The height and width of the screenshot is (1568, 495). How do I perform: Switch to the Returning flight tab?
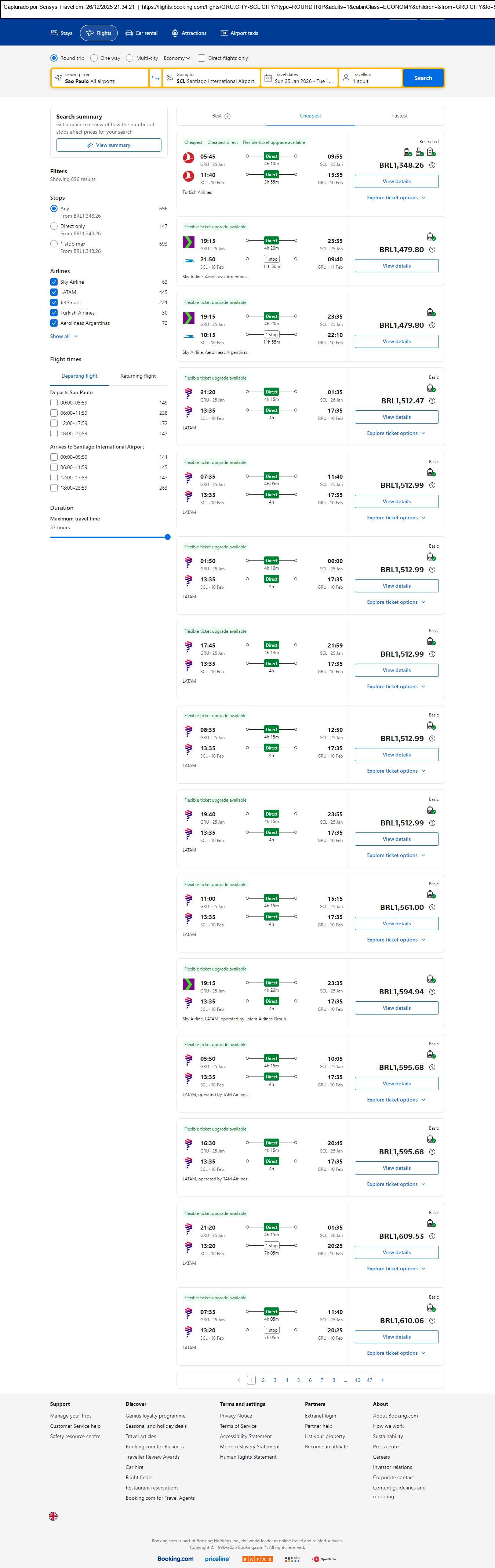click(138, 376)
